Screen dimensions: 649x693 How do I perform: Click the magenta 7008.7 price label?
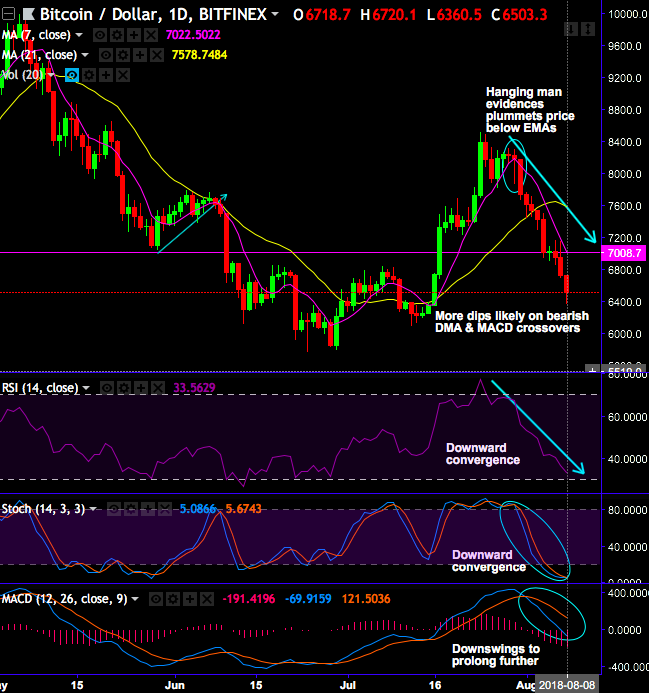point(624,253)
